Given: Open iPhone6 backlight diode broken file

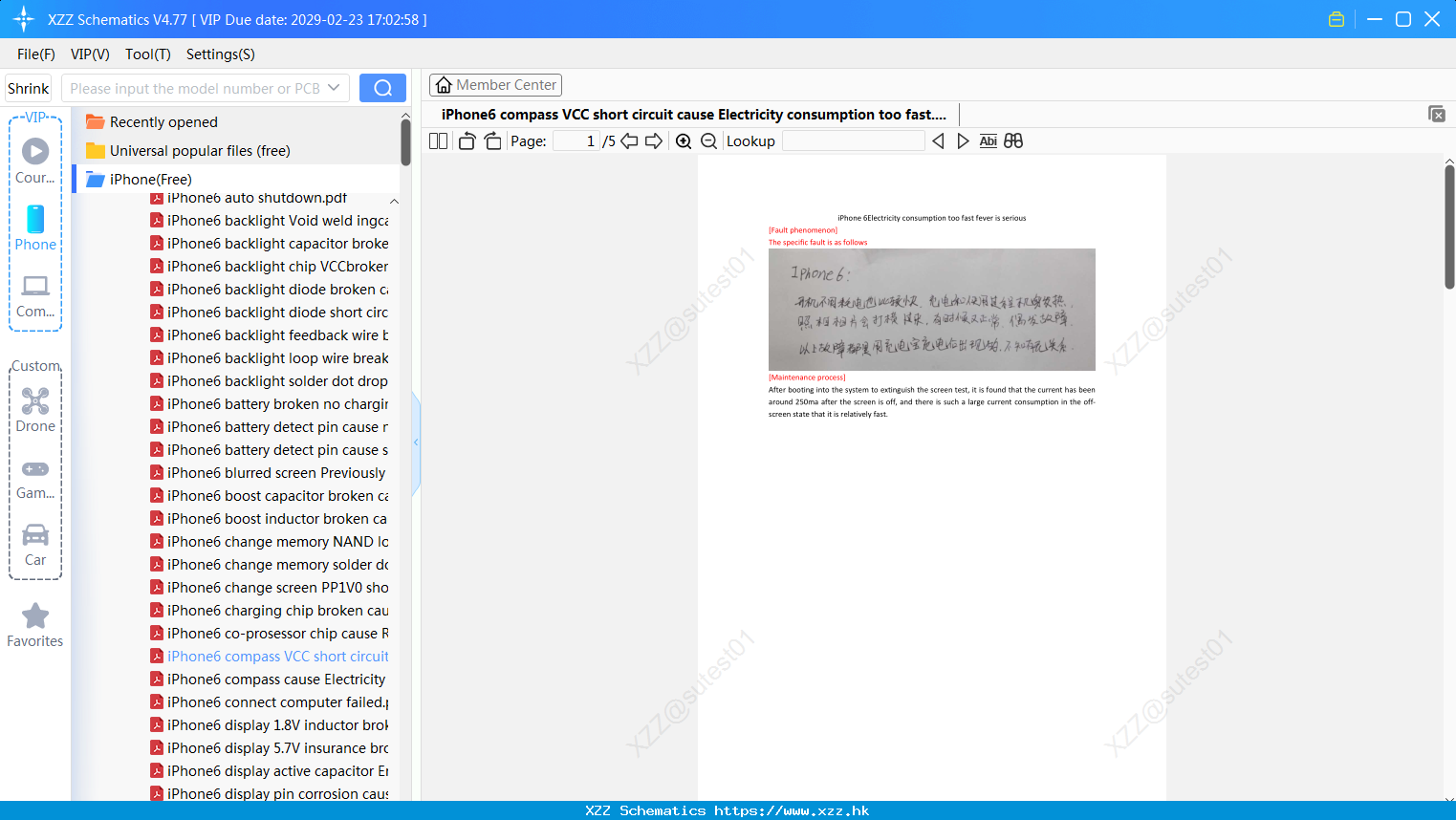Looking at the screenshot, I should tap(270, 290).
